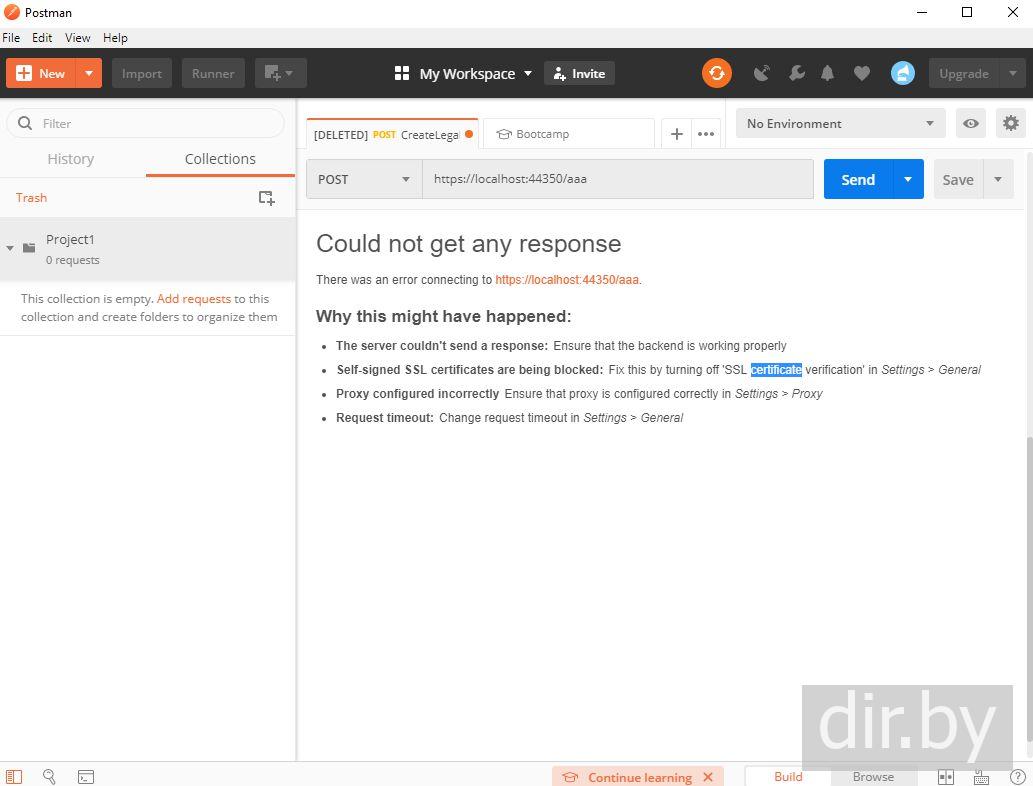Expand the Project1 collection
Viewport: 1033px width, 786px height.
[10, 248]
